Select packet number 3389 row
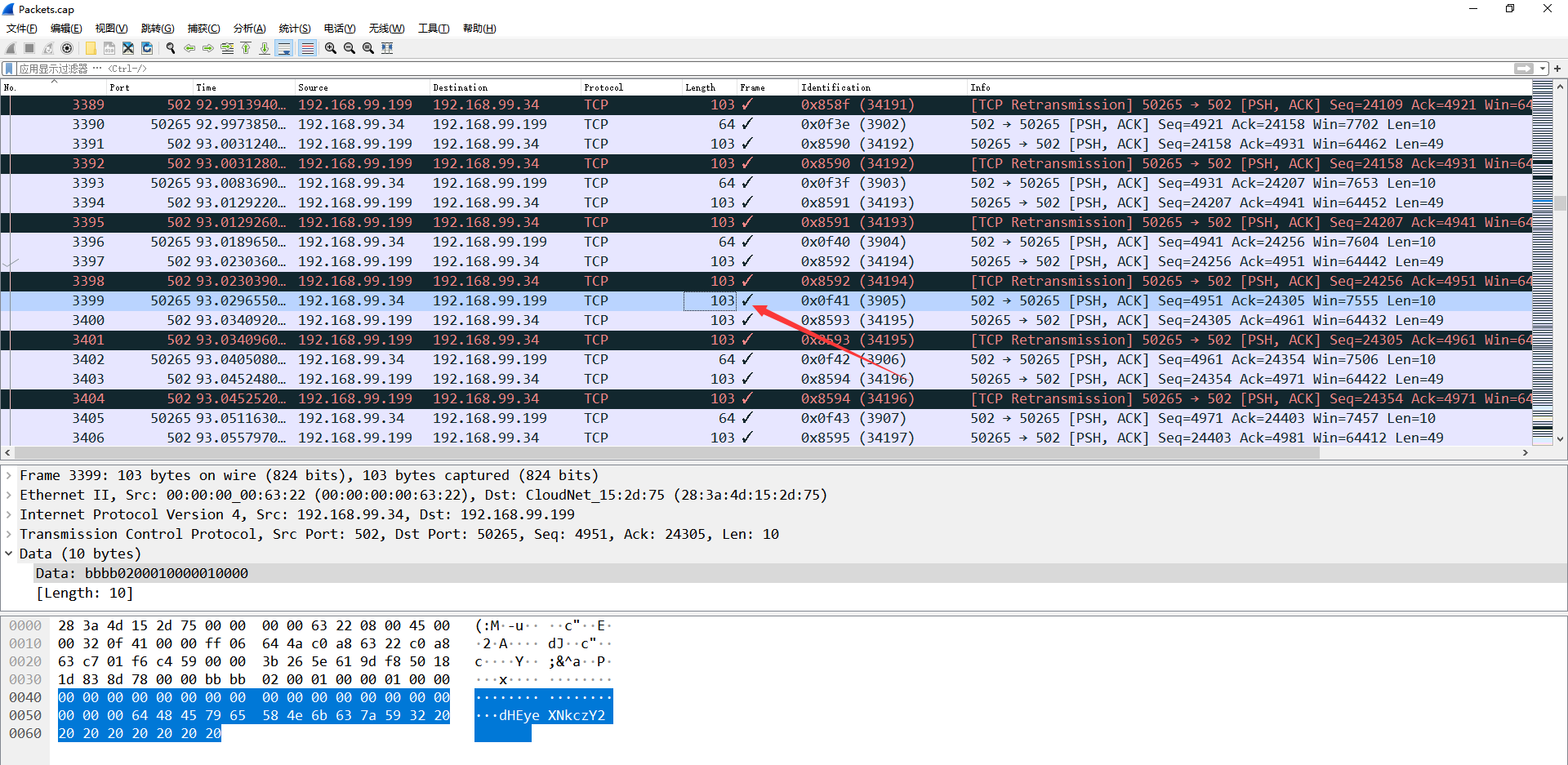This screenshot has width=1568, height=765. pos(766,105)
